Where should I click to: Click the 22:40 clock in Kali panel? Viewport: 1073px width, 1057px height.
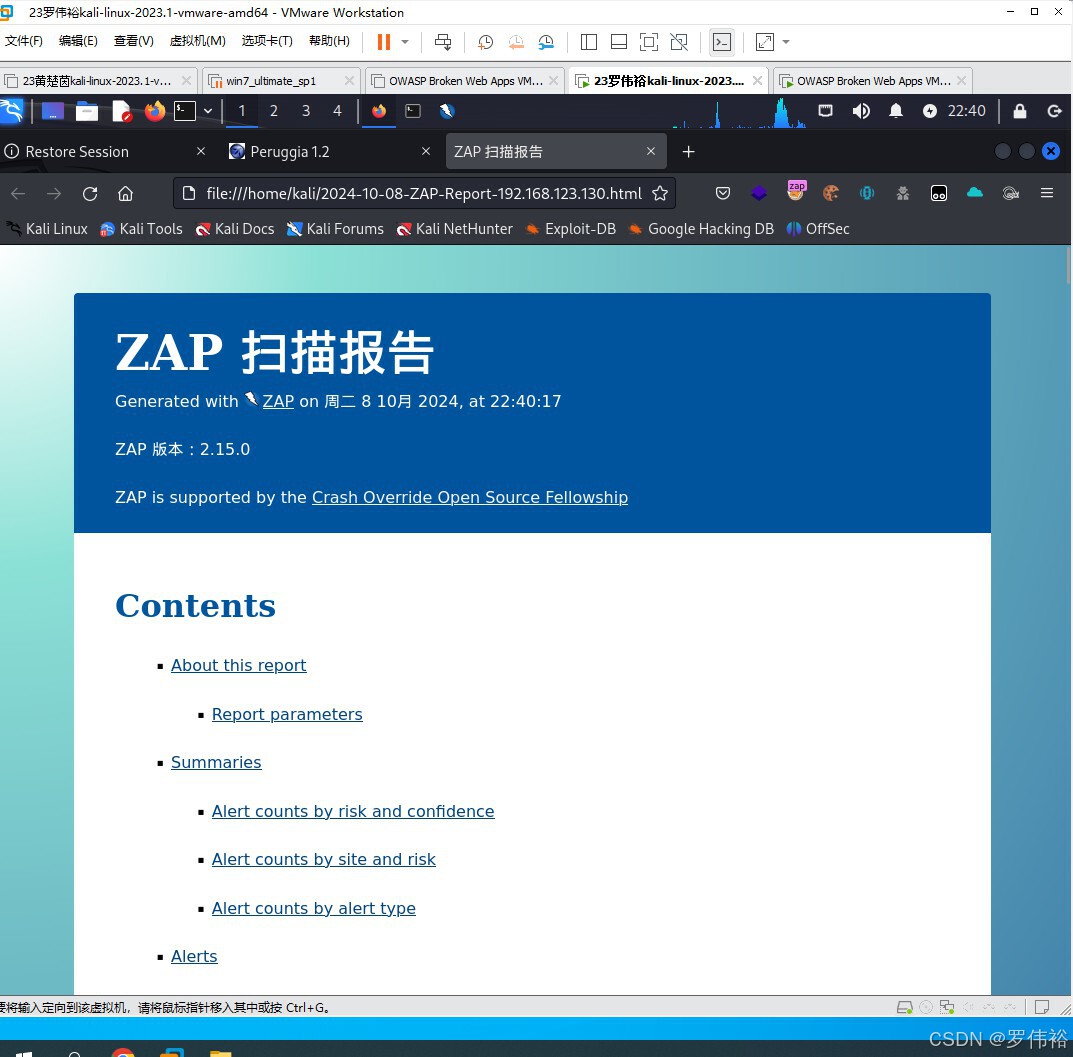point(966,111)
